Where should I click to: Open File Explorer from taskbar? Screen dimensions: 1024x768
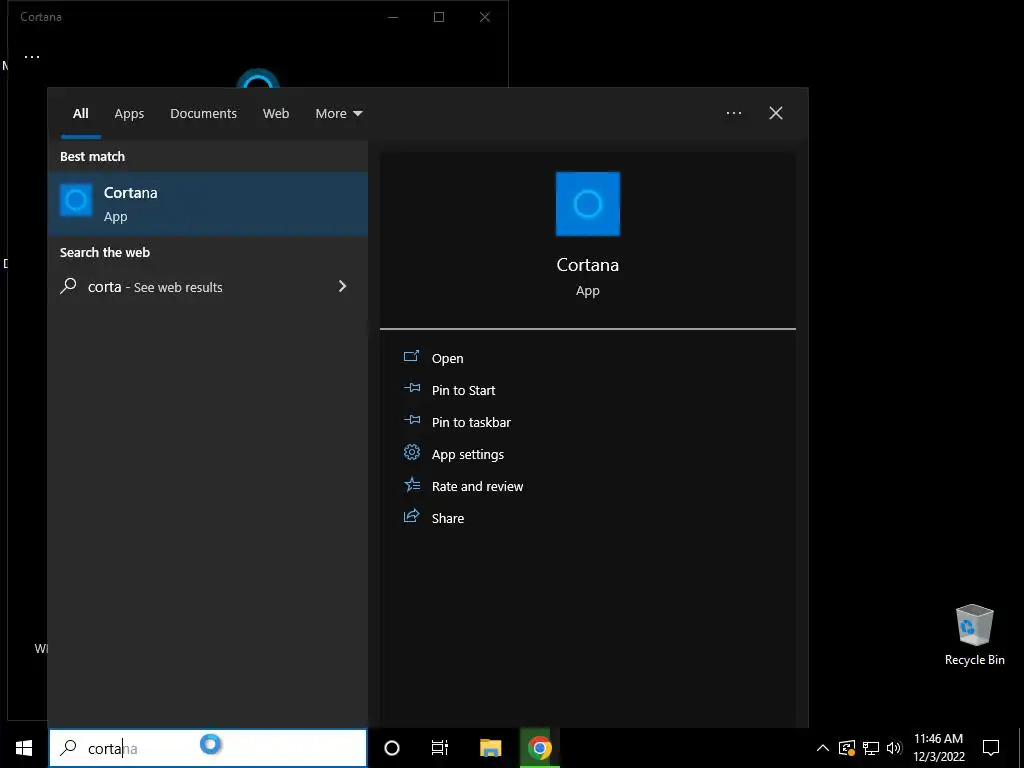click(490, 748)
